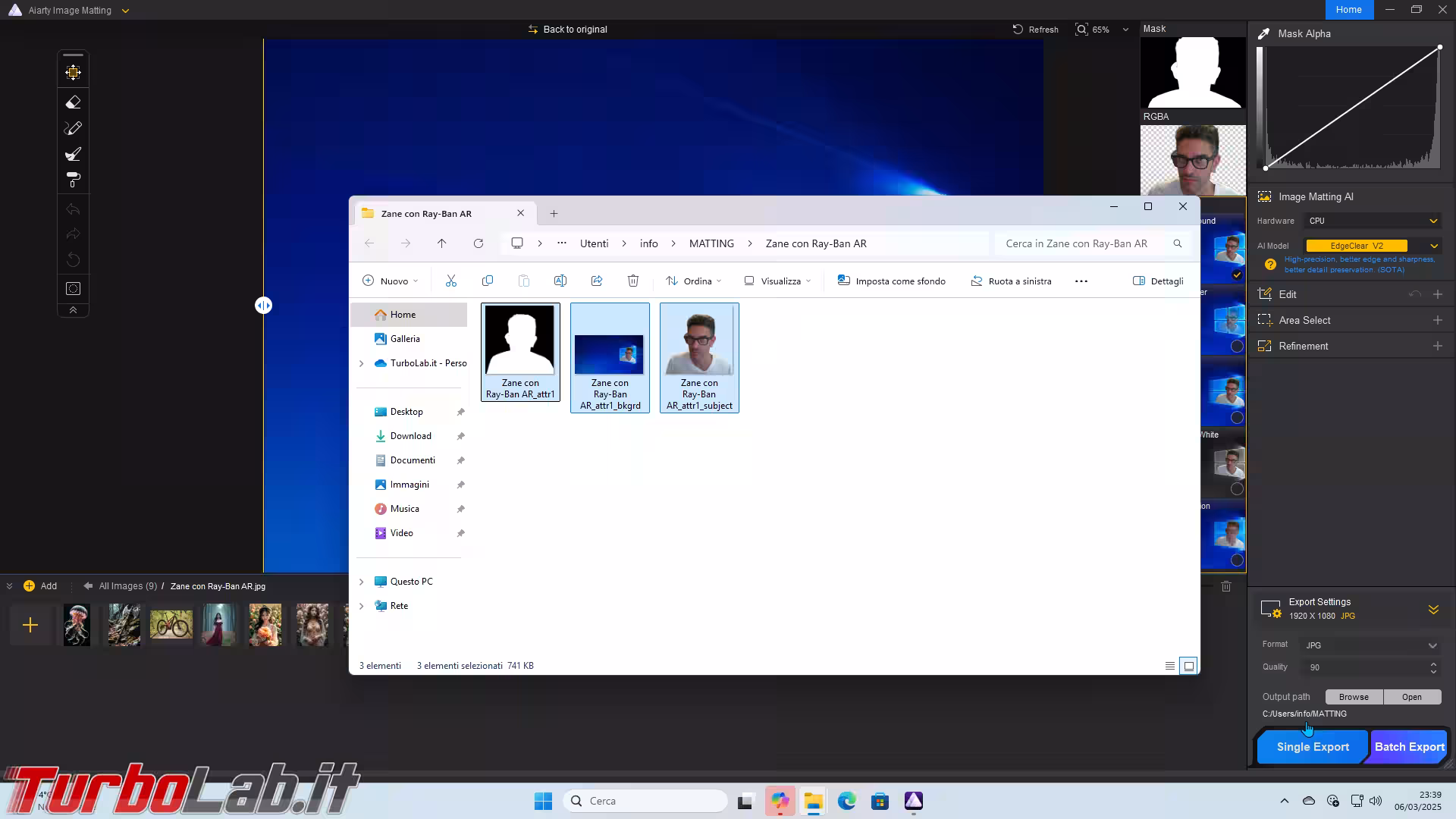Screen dimensions: 1456x819
Task: Open Aiarty Image Matting from taskbar
Action: coord(913,801)
